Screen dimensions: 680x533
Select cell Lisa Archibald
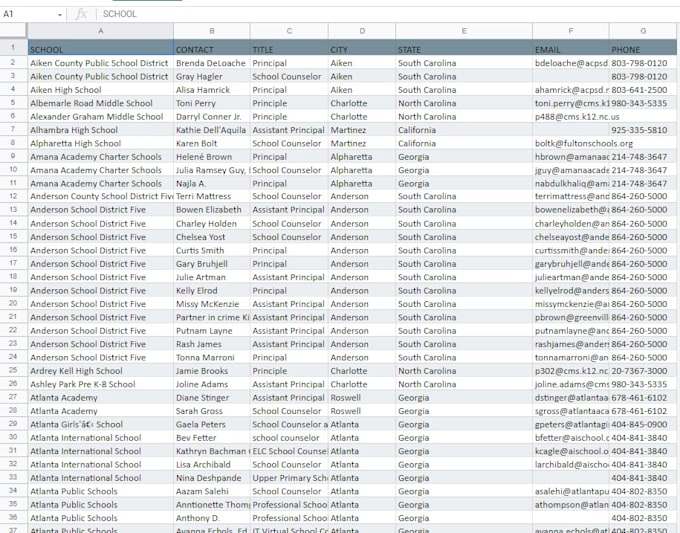point(212,464)
